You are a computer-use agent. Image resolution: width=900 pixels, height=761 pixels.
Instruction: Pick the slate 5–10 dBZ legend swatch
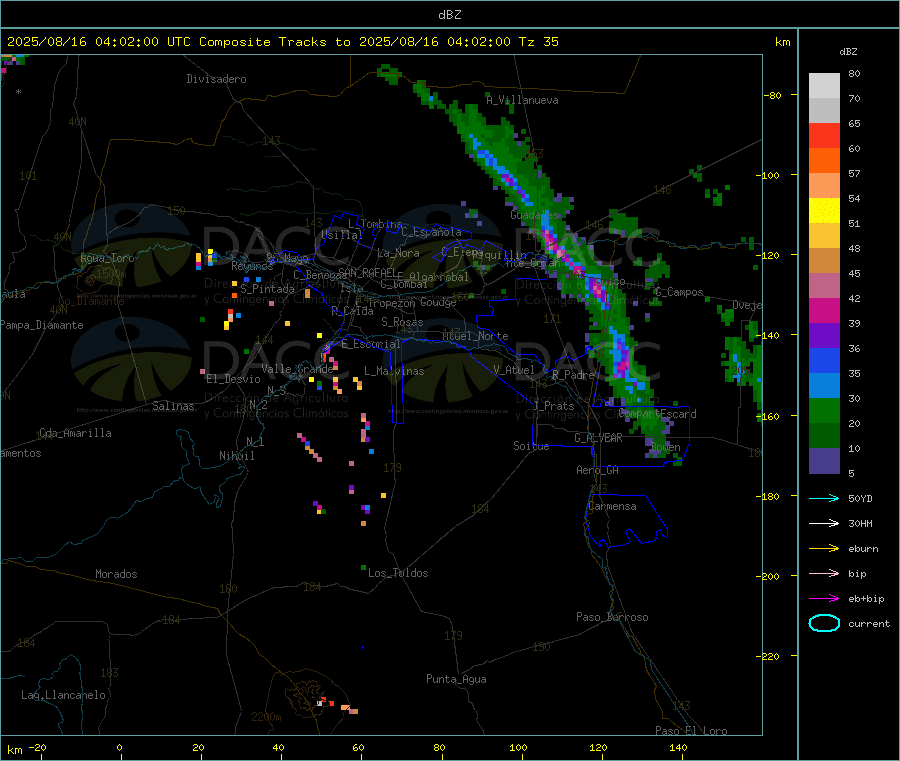pos(824,461)
